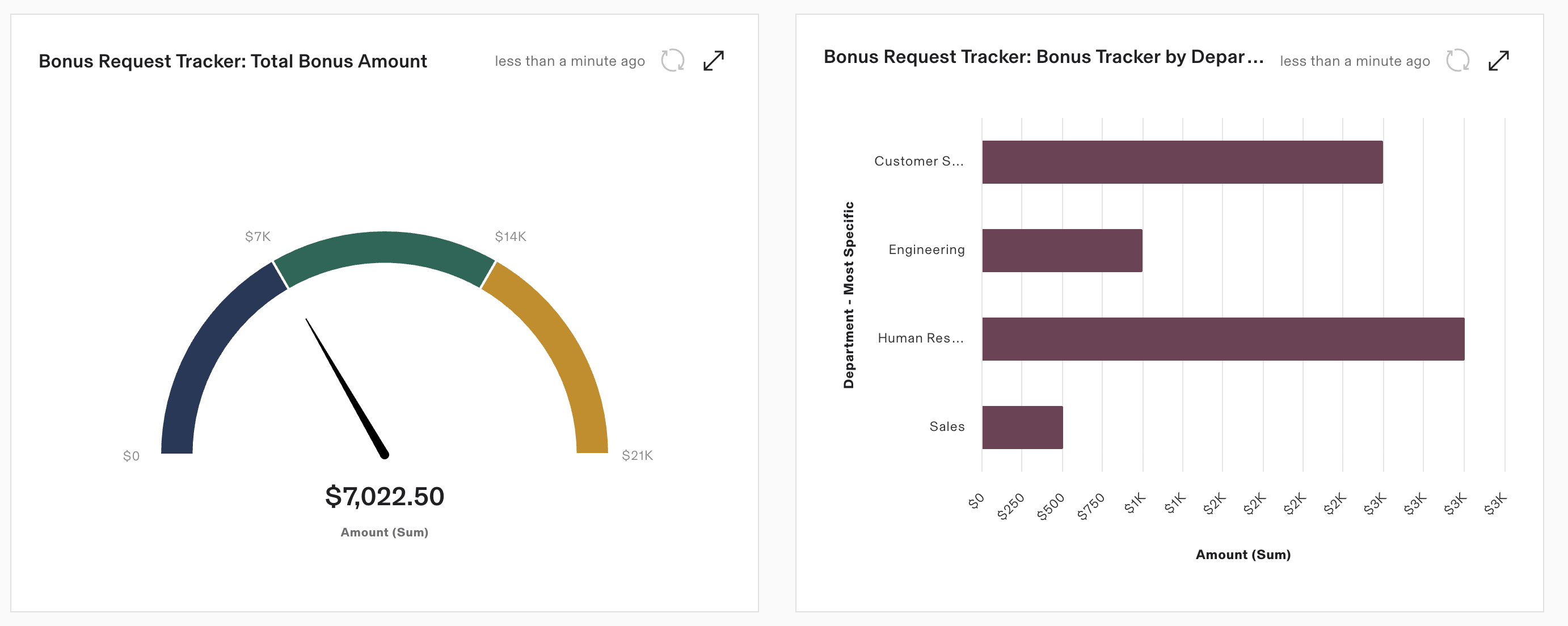
Task: Expand the Total Bonus Amount chart
Action: pyautogui.click(x=714, y=60)
